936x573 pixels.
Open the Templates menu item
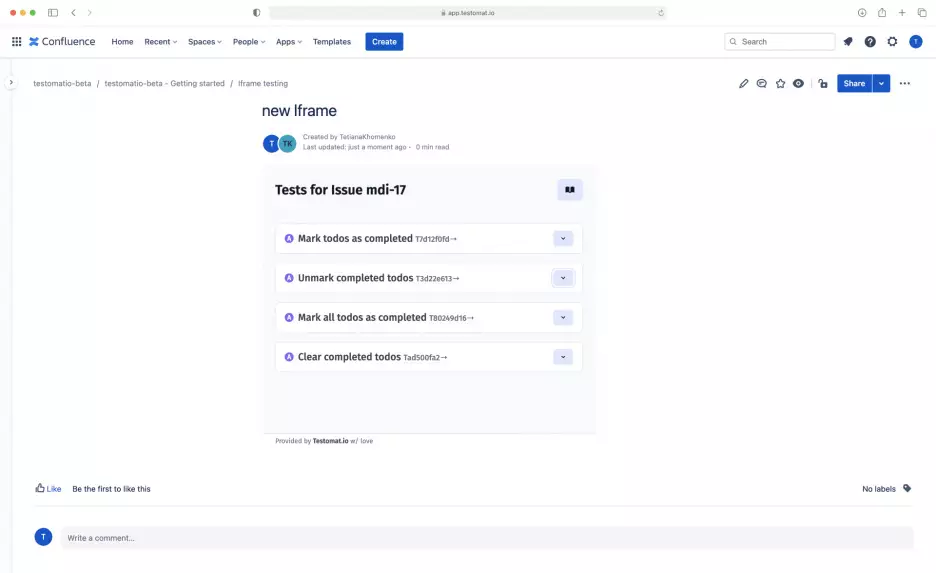point(332,42)
